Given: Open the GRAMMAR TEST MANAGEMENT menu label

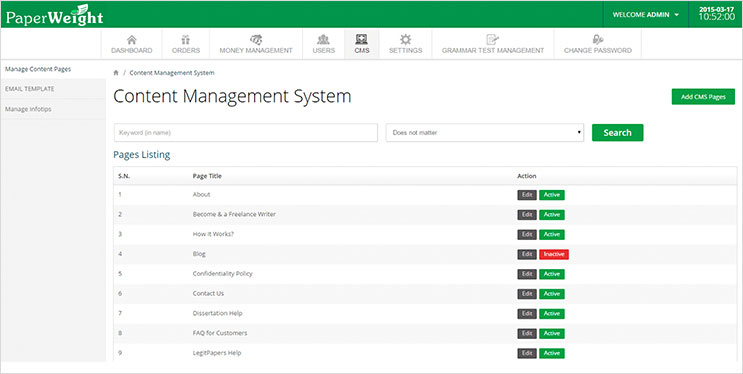Looking at the screenshot, I should (x=493, y=50).
